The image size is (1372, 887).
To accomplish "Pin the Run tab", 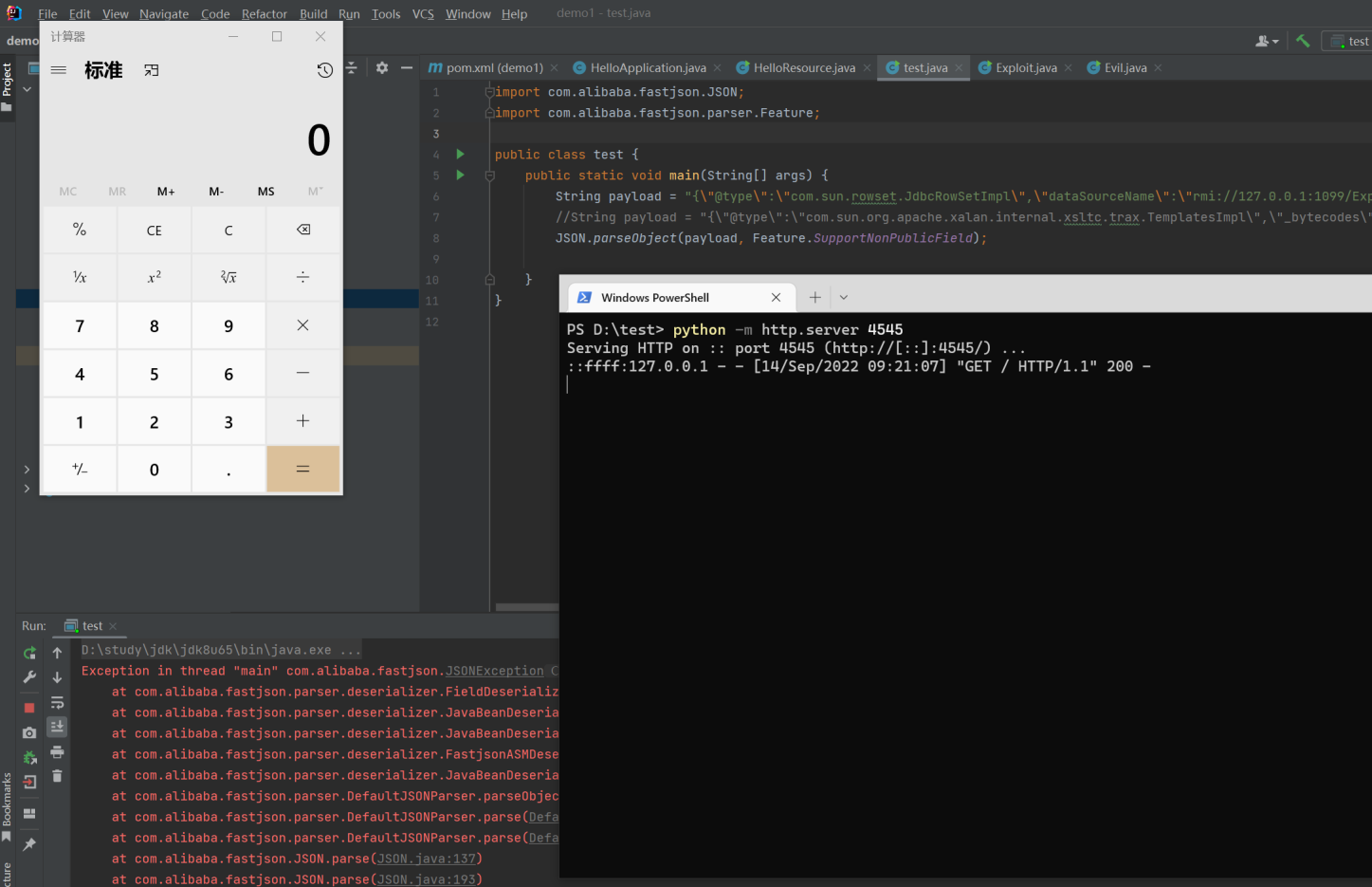I will pos(29,844).
